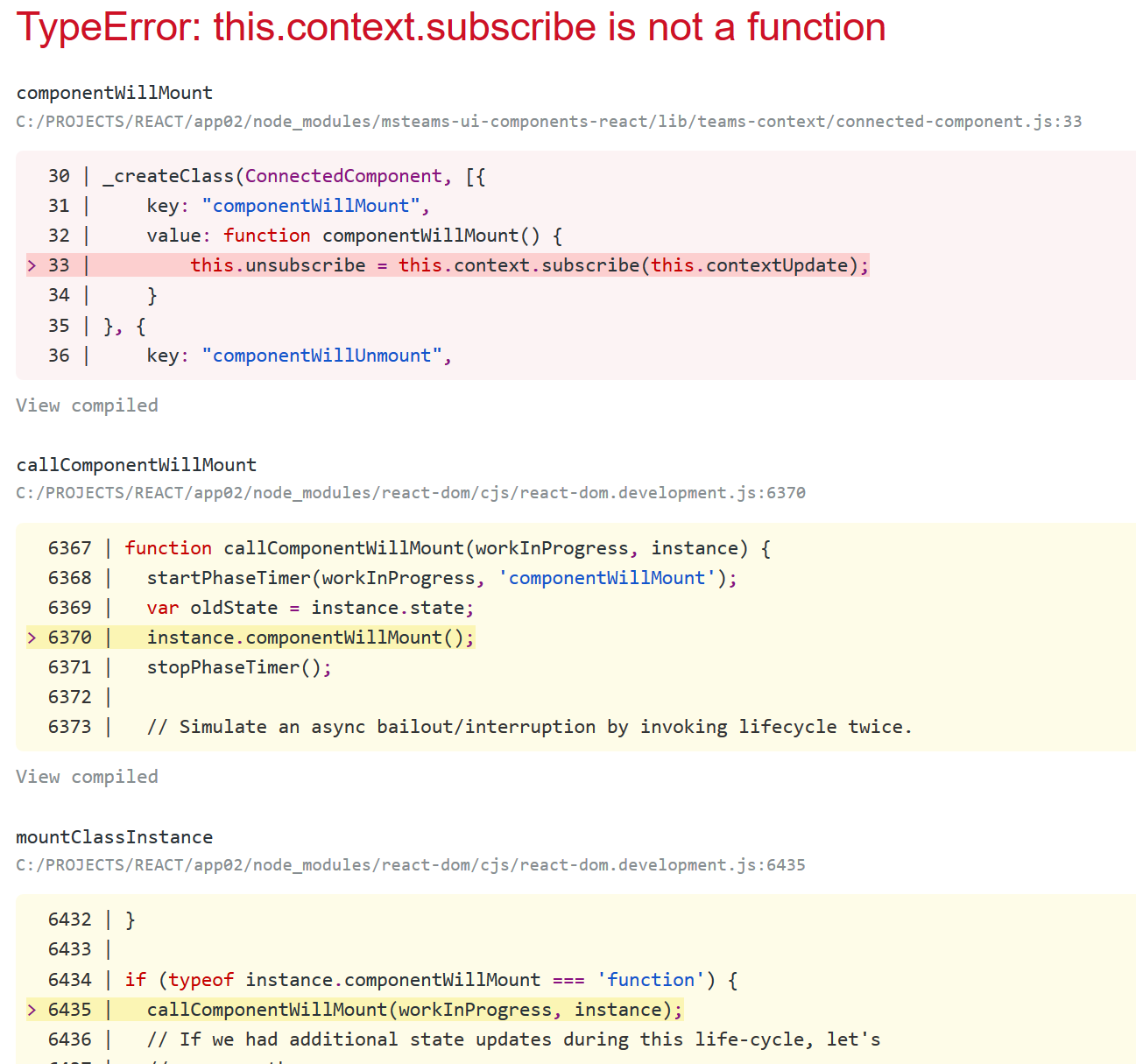Select the mountClassInstance stack frame heading
Viewport: 1136px width, 1064px height.
click(114, 836)
